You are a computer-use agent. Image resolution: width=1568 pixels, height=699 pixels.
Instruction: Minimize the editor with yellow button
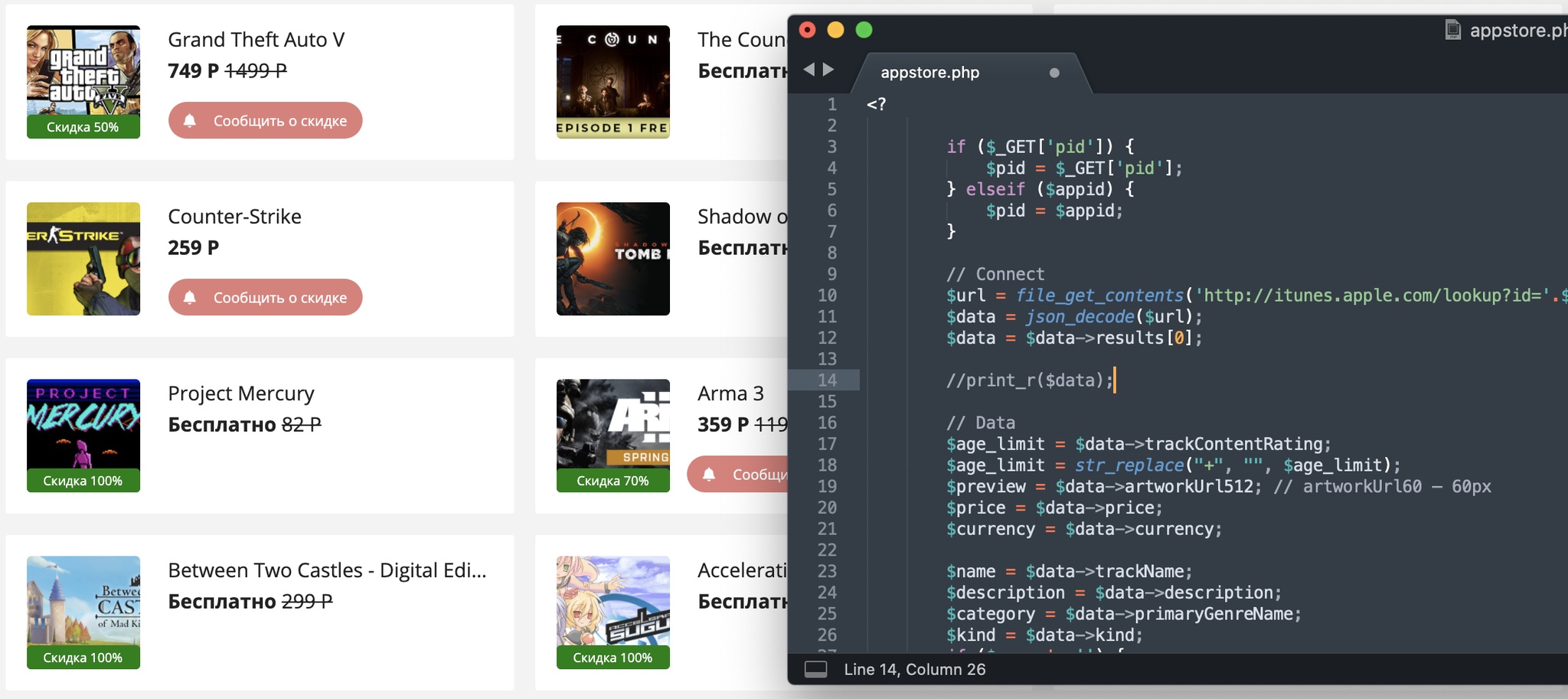(x=835, y=30)
